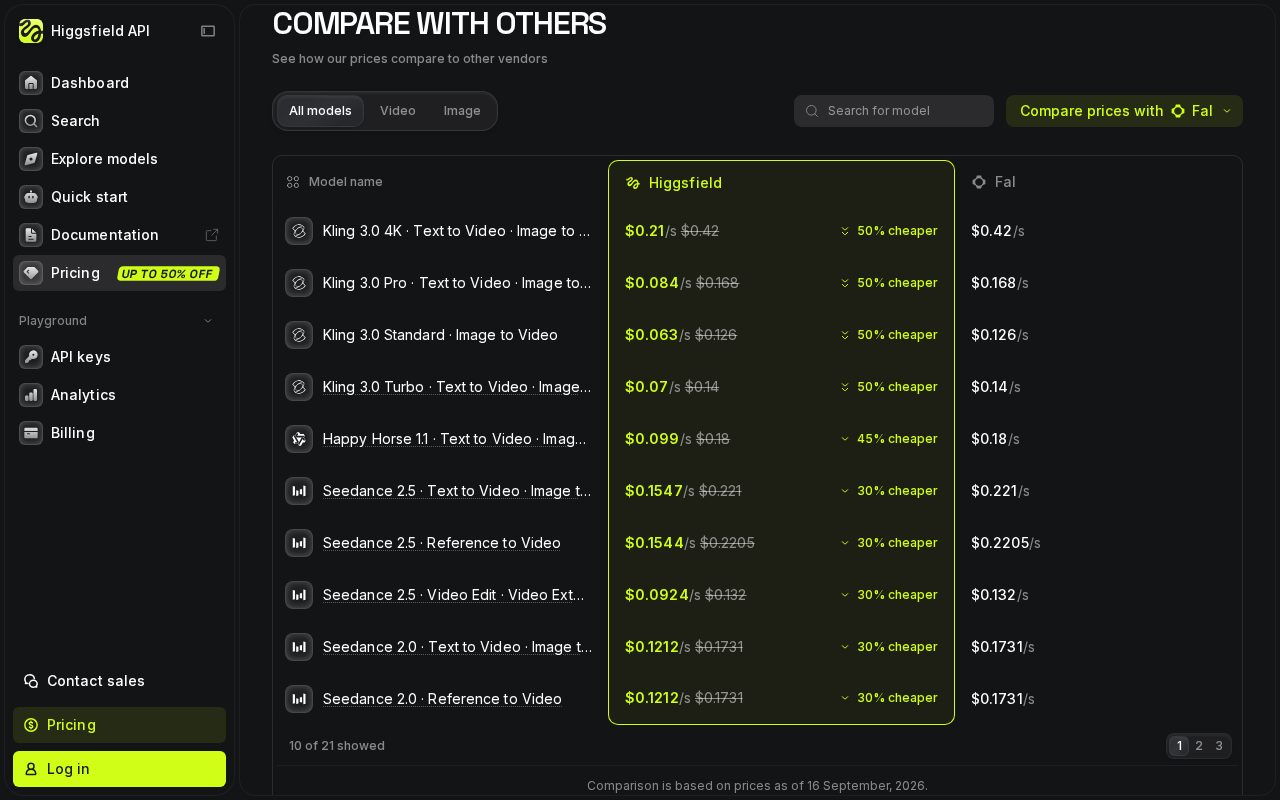The height and width of the screenshot is (800, 1280).
Task: Click the 45% cheaper label
Action: (x=889, y=439)
